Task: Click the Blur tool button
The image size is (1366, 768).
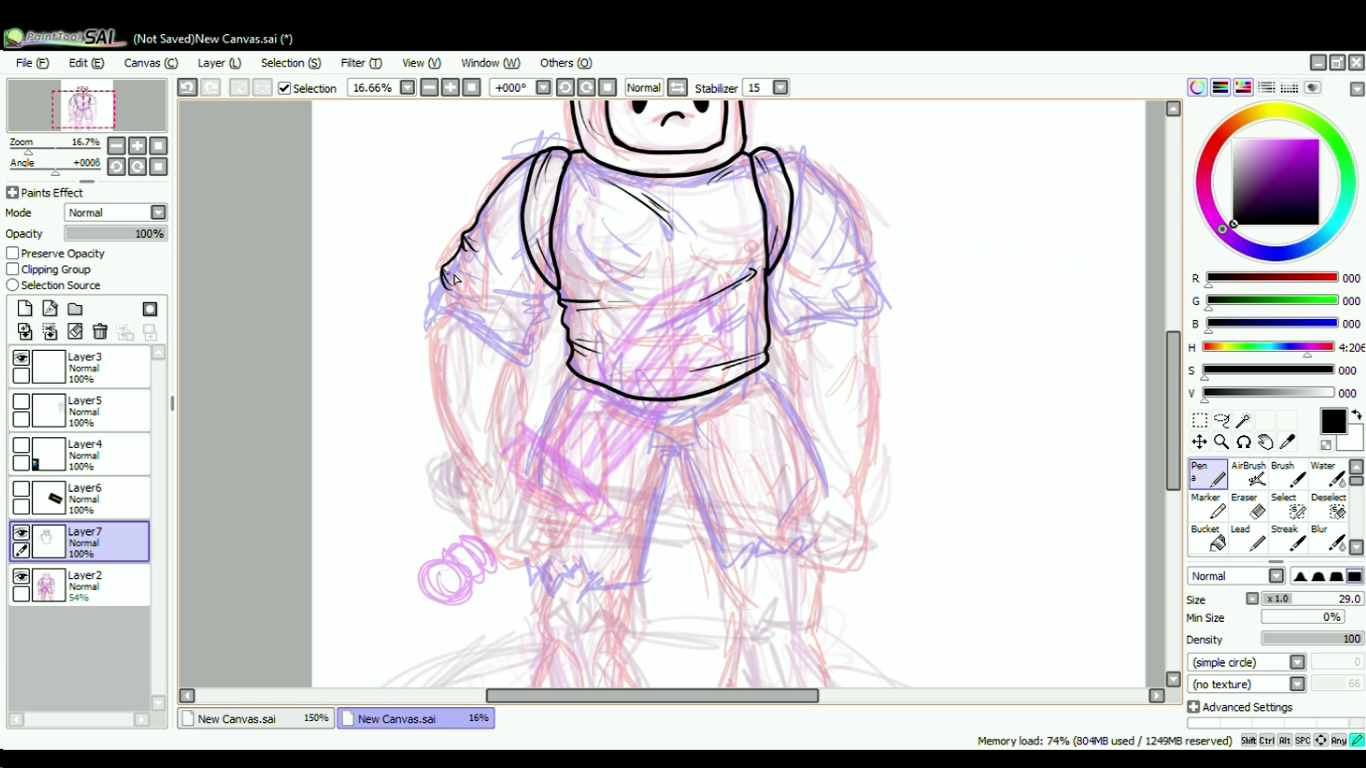Action: (x=1328, y=538)
